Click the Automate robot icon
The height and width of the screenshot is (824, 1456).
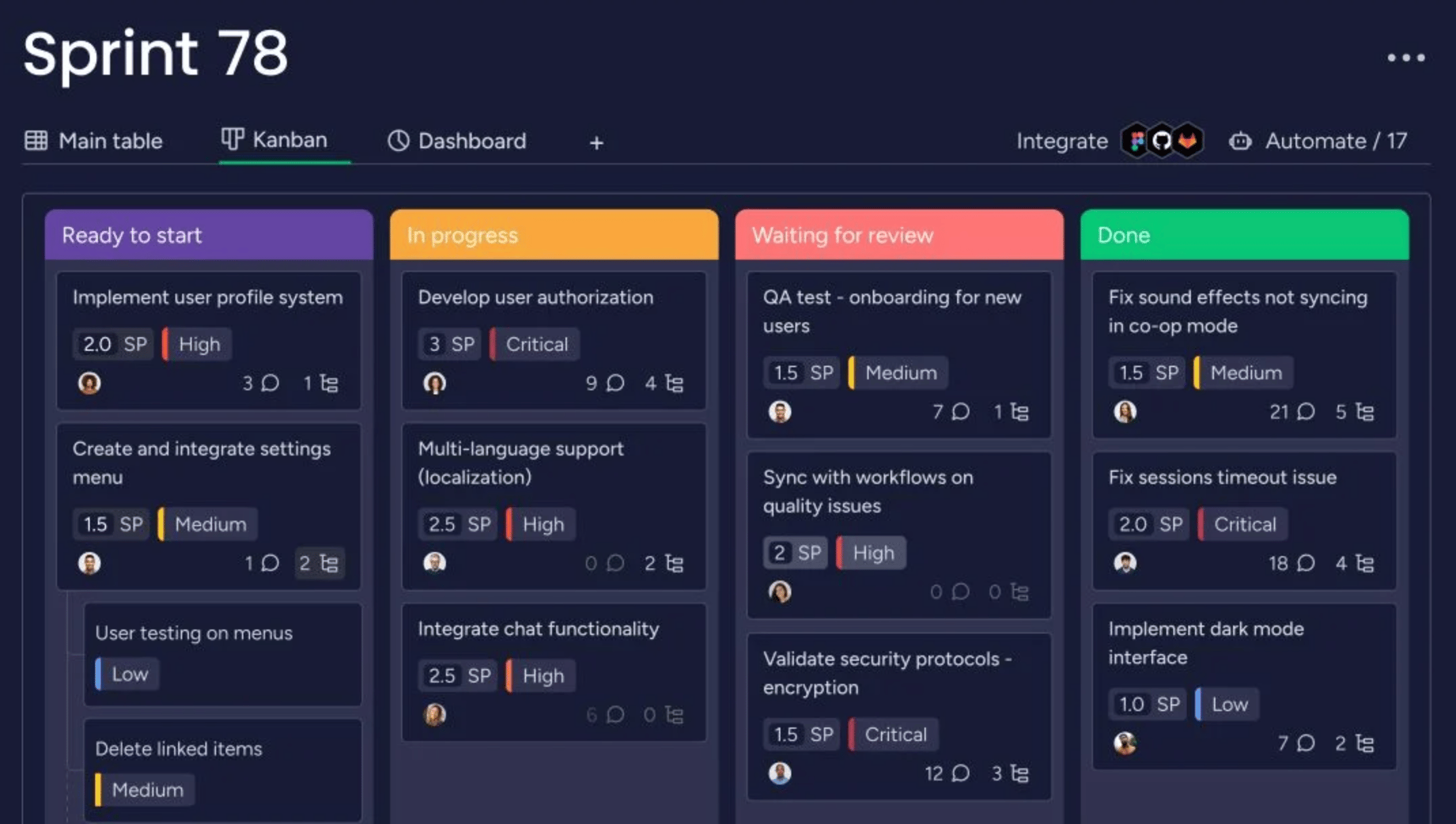click(x=1240, y=141)
